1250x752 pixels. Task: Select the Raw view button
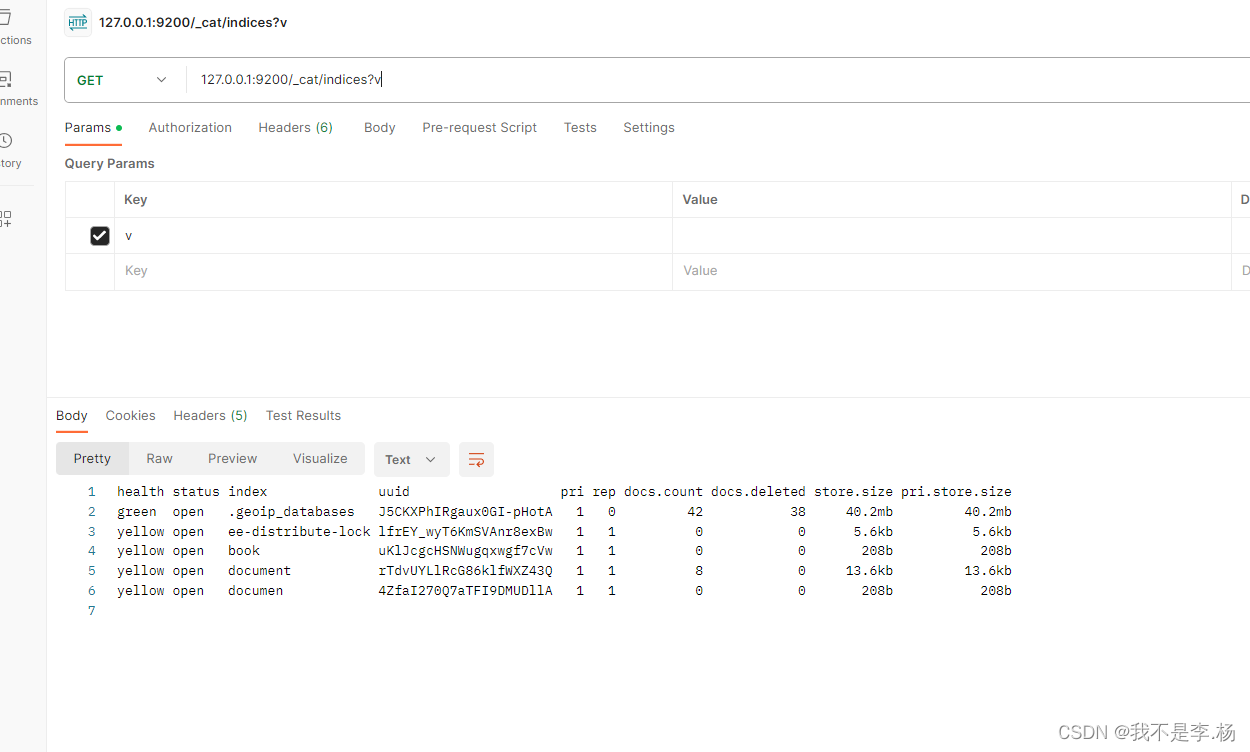coord(160,459)
